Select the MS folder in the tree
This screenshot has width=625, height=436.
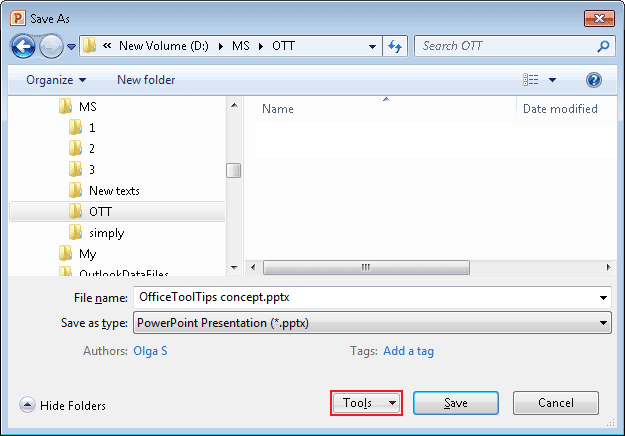[x=87, y=106]
